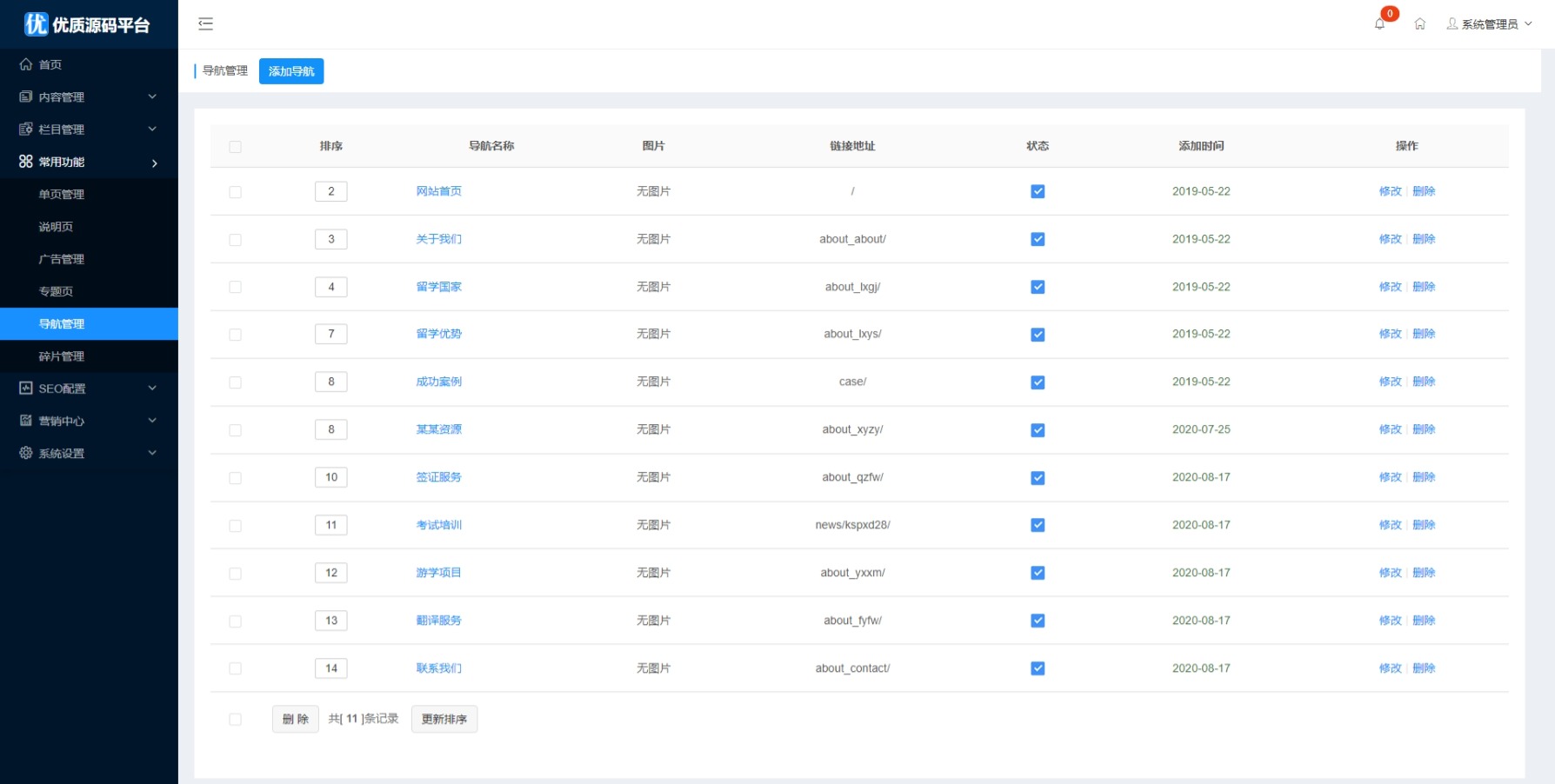Toggle the select-all checkbox in table header
The height and width of the screenshot is (784, 1555).
click(235, 147)
